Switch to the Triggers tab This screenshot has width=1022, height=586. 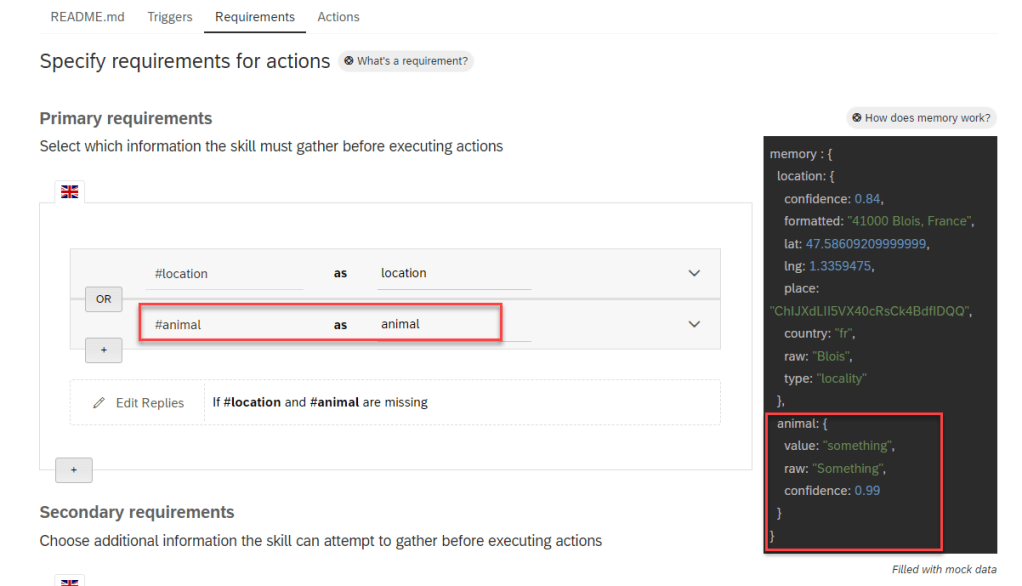(170, 17)
